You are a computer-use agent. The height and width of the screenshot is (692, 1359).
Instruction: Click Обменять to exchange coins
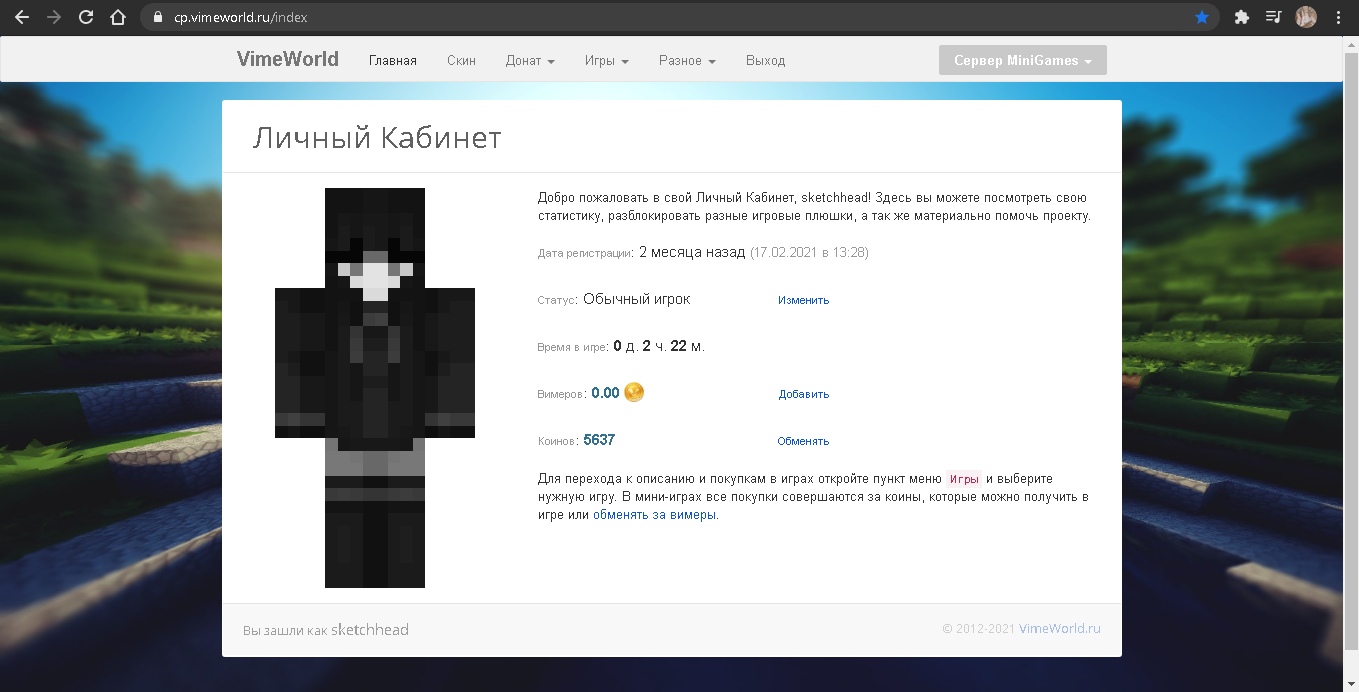[x=803, y=441]
